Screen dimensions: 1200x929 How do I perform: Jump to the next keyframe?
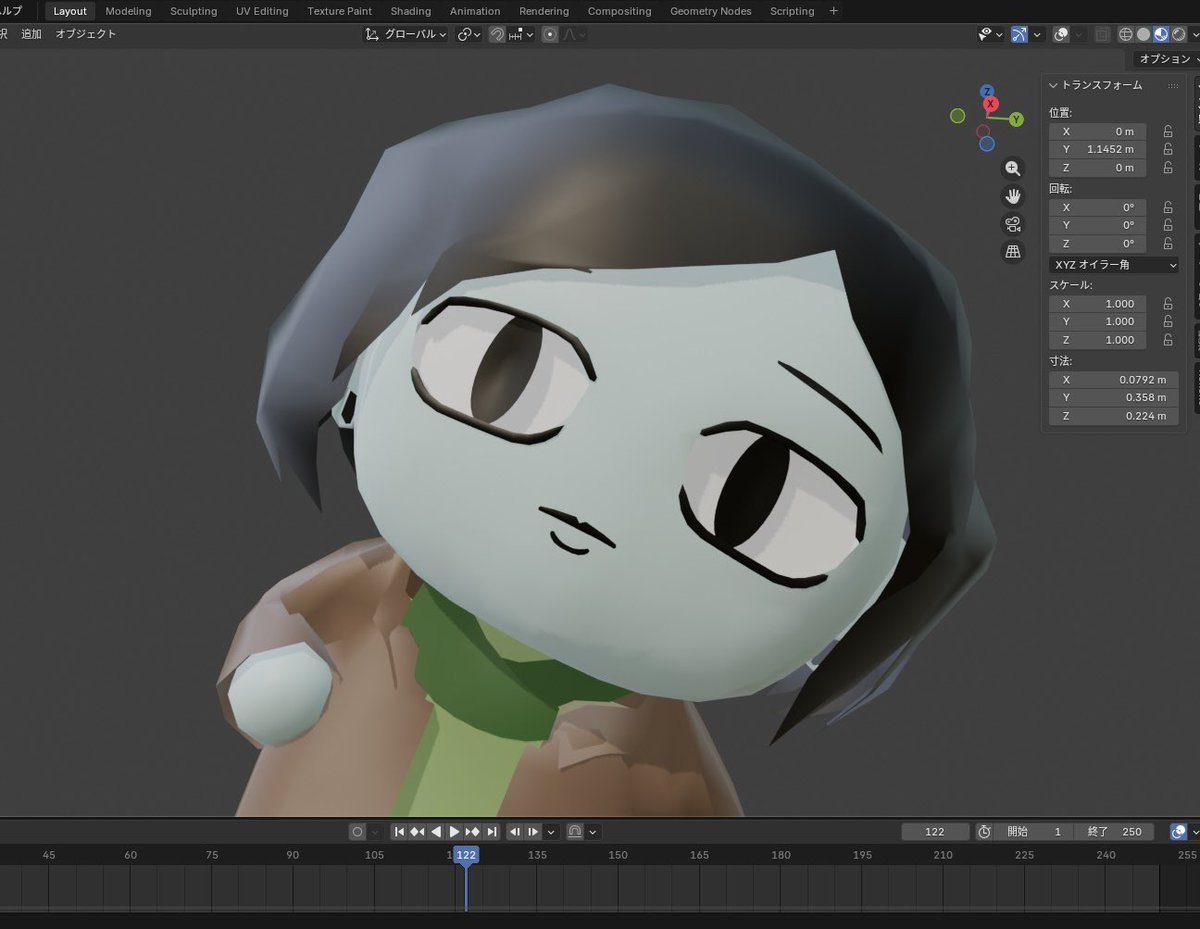pos(473,832)
